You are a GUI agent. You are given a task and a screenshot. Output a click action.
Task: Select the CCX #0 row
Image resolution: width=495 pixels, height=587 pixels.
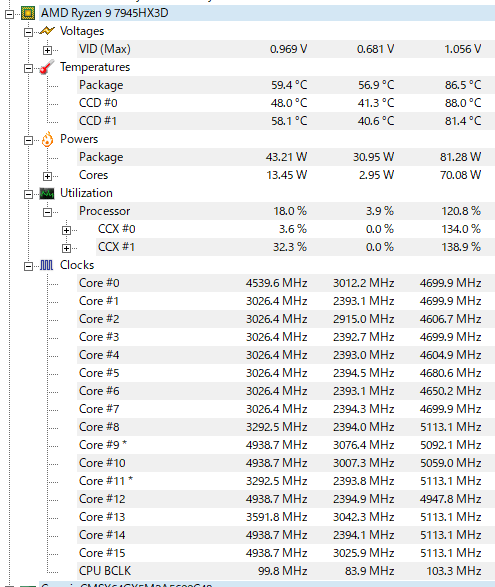(295, 229)
